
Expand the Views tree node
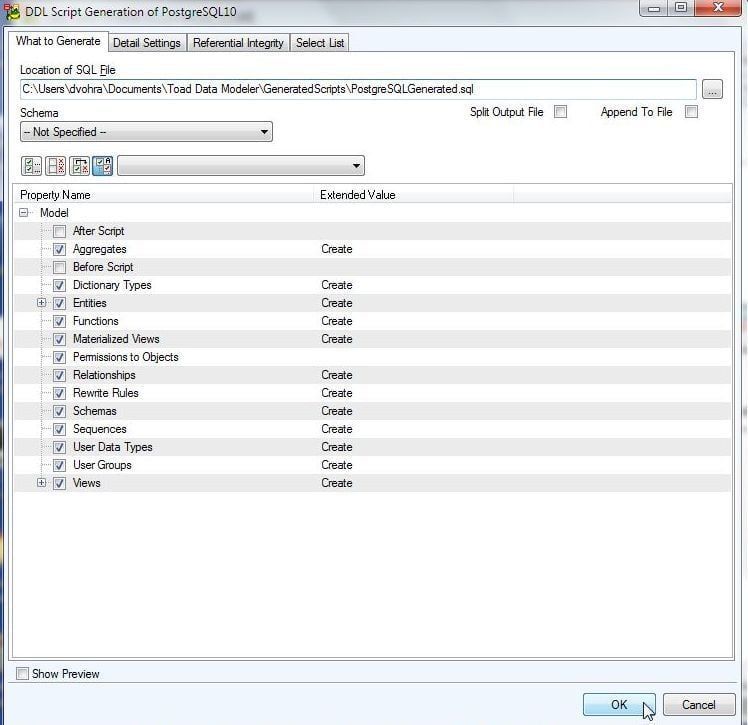42,483
